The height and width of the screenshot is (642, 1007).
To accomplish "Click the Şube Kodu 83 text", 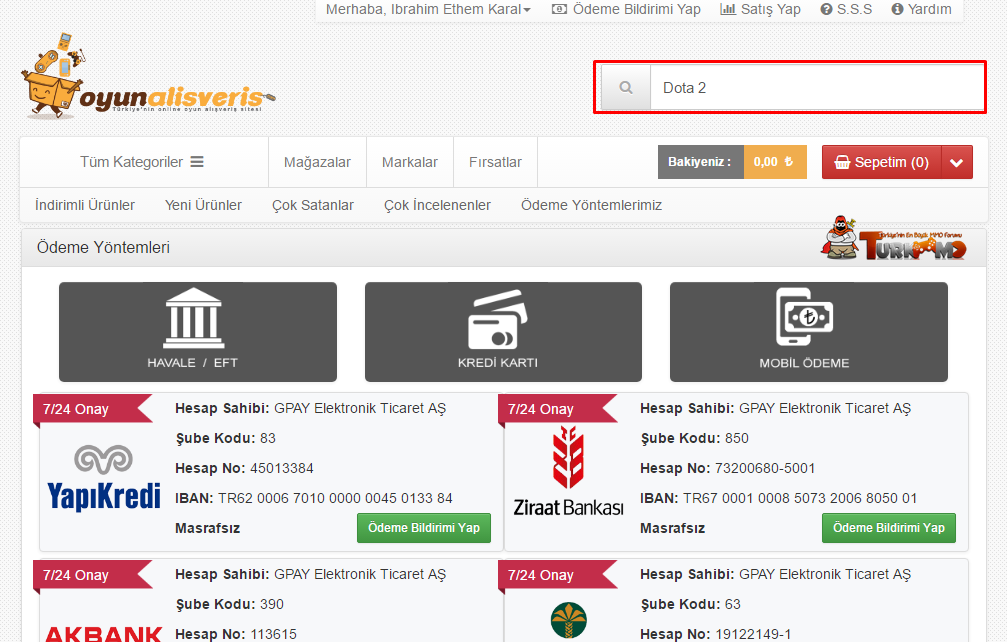I will pyautogui.click(x=225, y=438).
